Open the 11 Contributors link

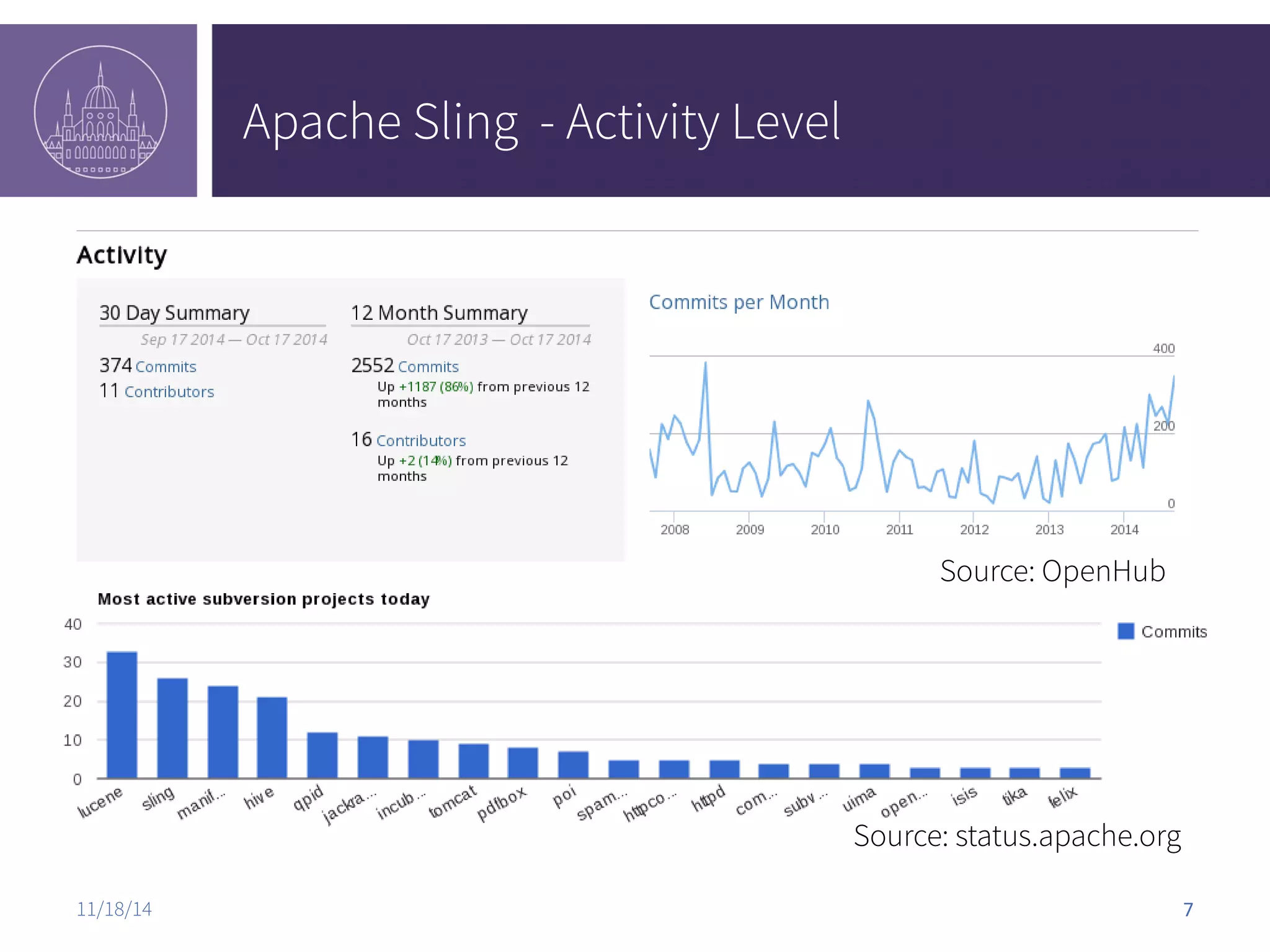click(x=169, y=392)
